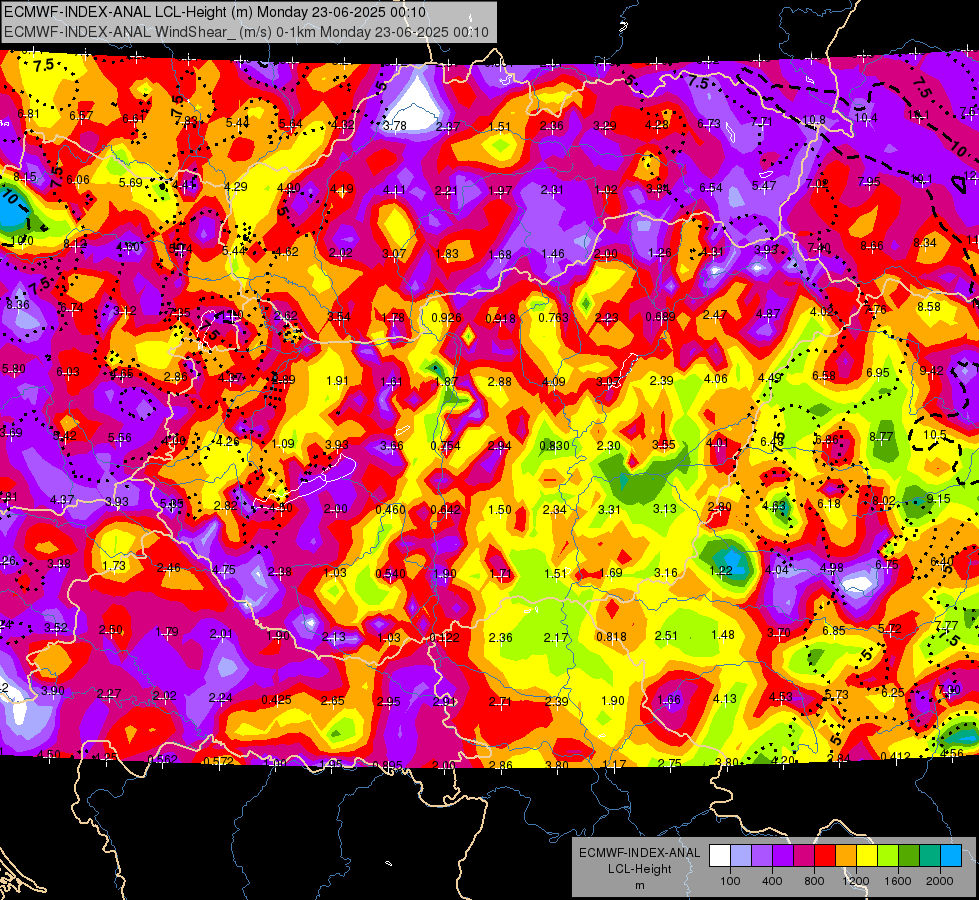Click the legend scale label 100
The height and width of the screenshot is (900, 979).
click(x=730, y=881)
